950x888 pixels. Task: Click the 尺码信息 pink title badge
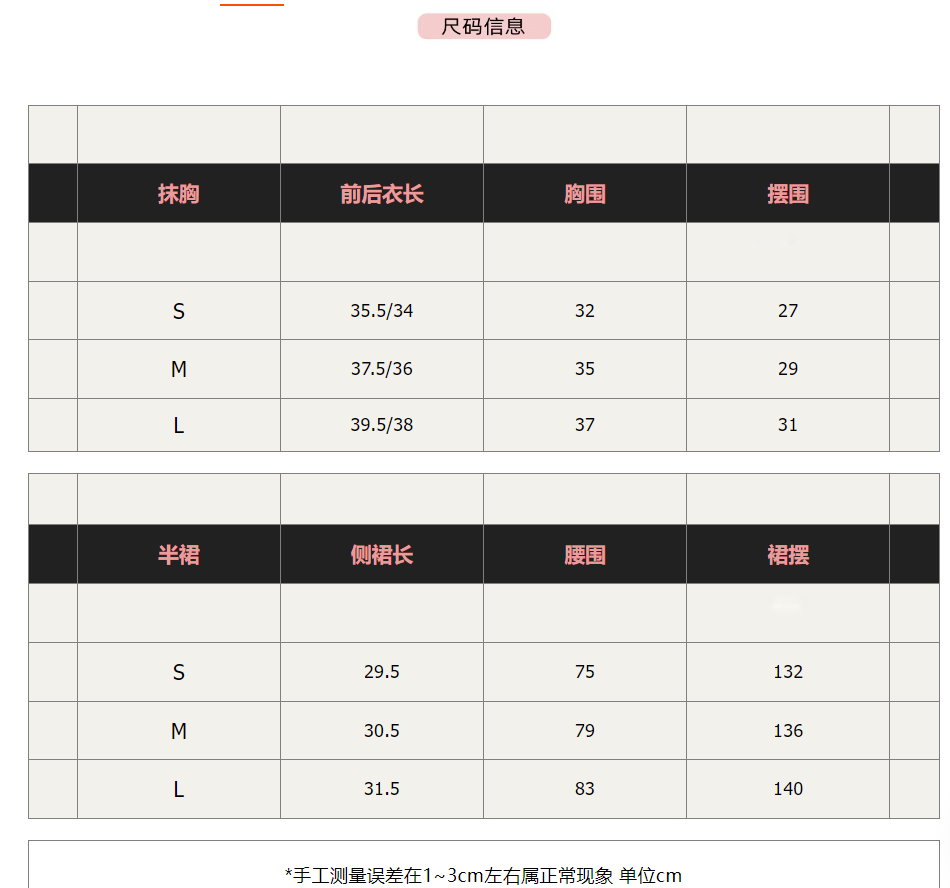(x=484, y=27)
